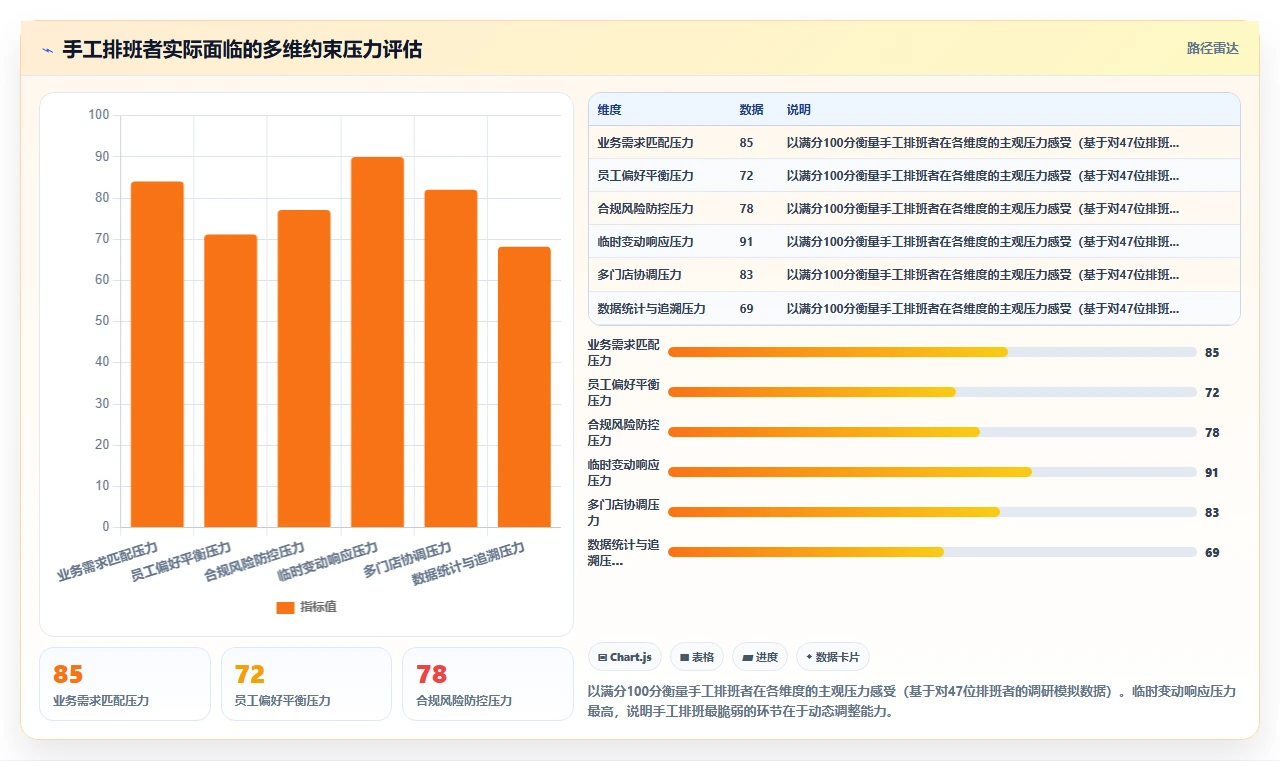
Task: Click the value 83 in the table
Action: [x=747, y=275]
